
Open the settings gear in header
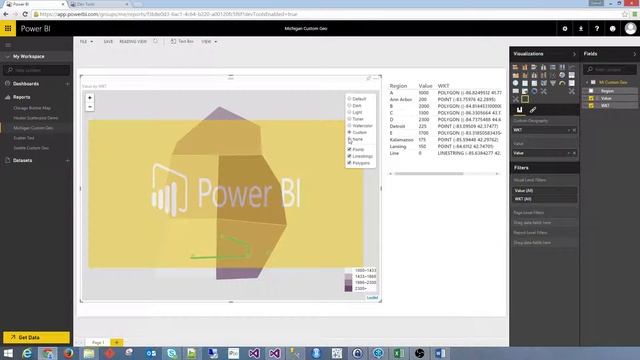[x=565, y=29]
